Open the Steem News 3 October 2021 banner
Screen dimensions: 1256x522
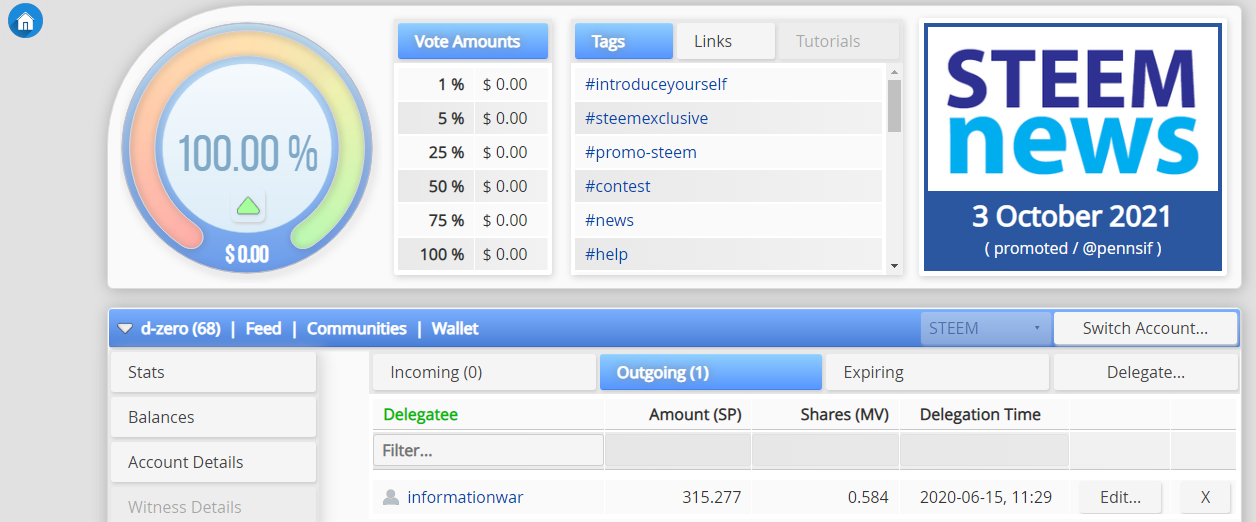point(1072,147)
